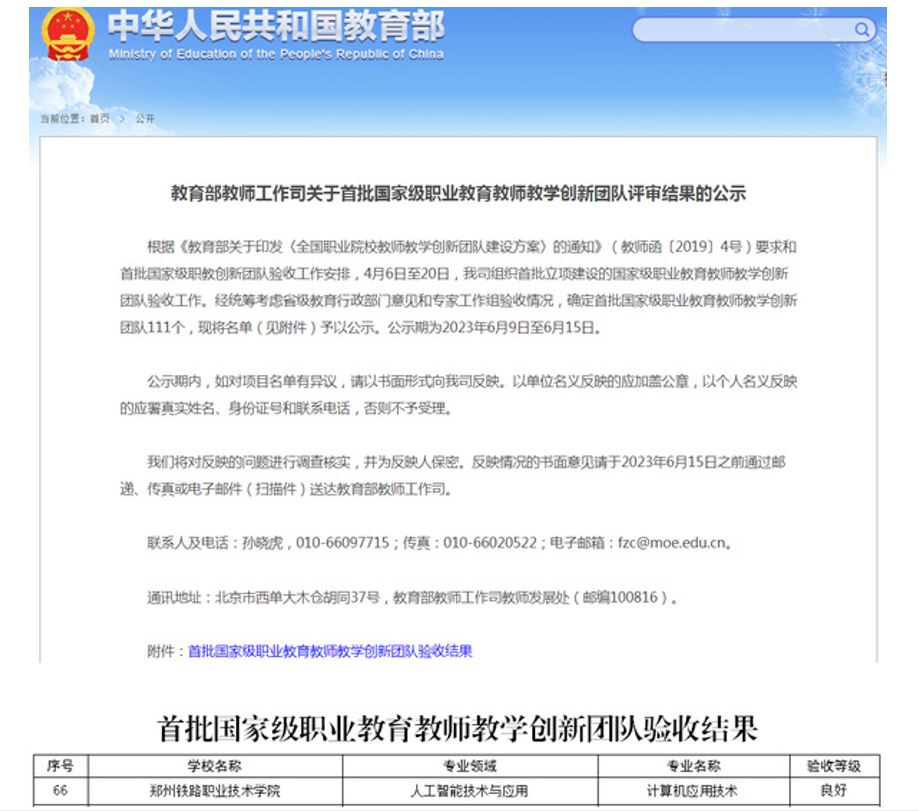This screenshot has width=919, height=811.
Task: Select the 验收等级 column header
Action: [834, 767]
